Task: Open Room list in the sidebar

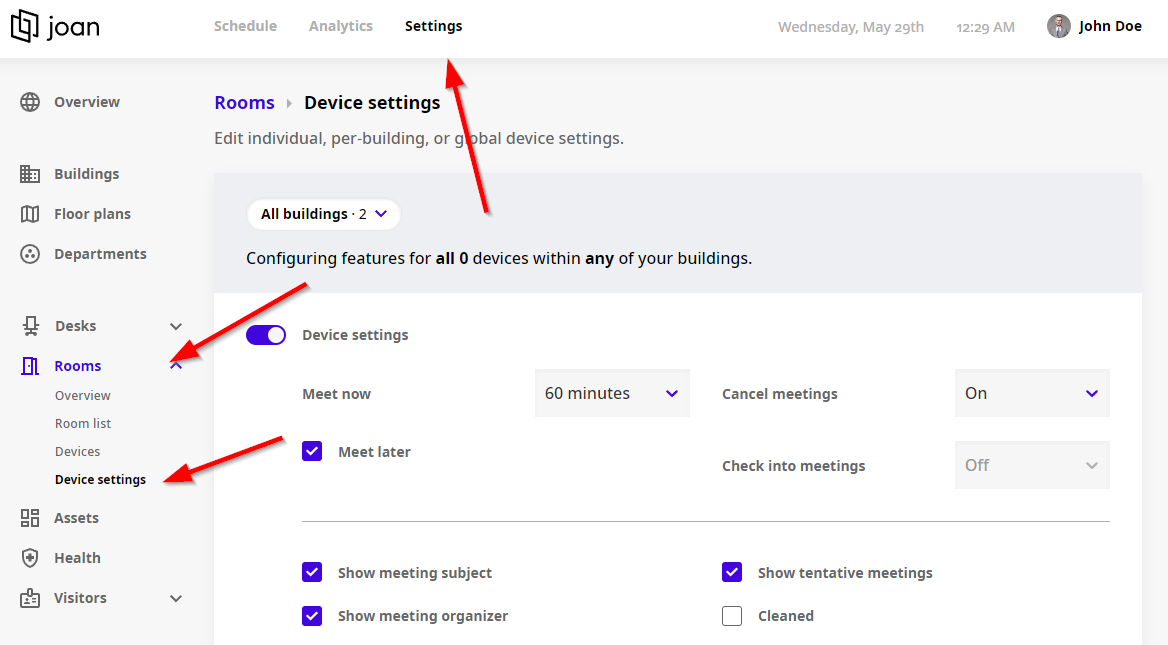Action: point(83,423)
